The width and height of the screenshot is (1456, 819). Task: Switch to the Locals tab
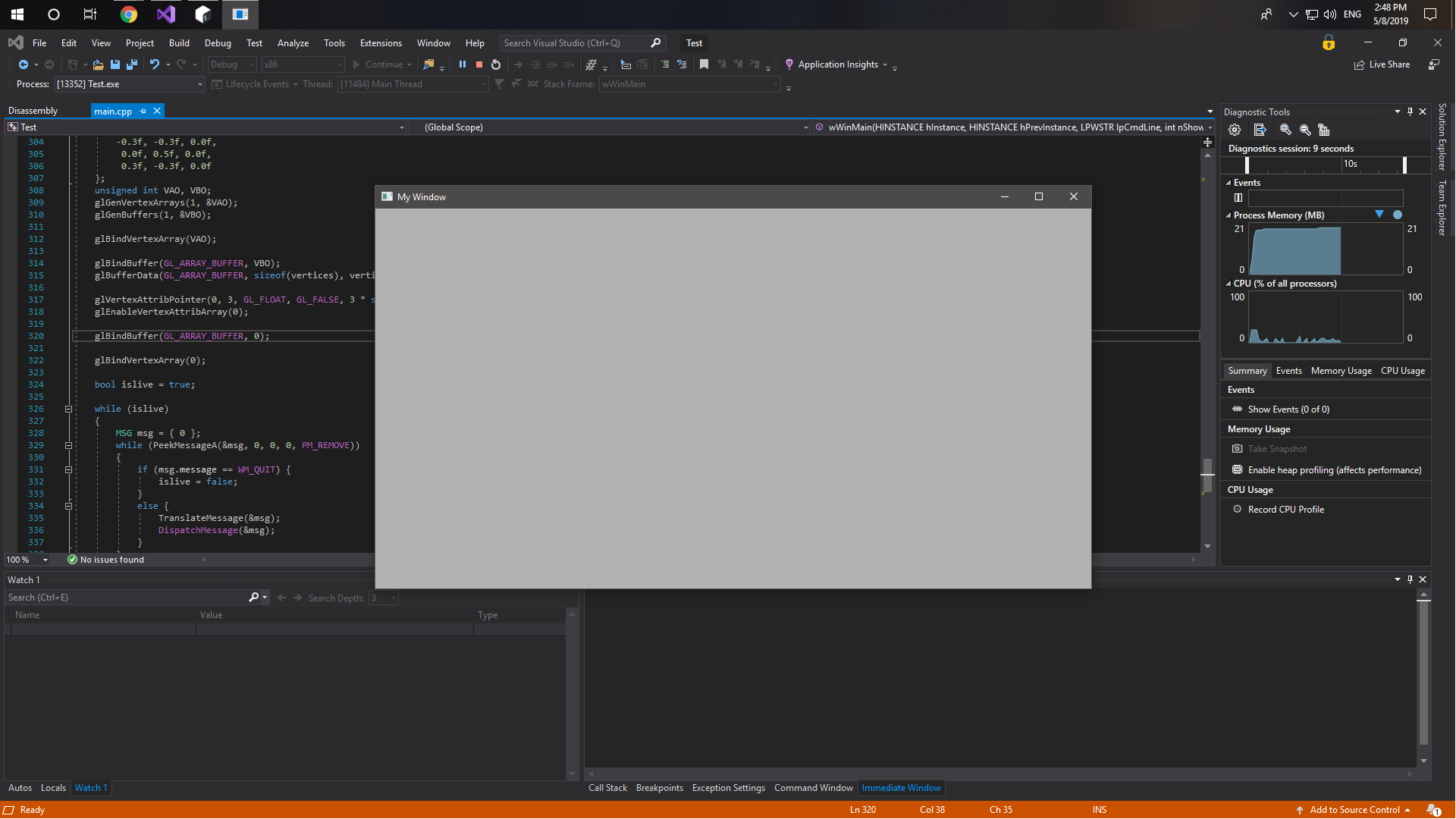[53, 789]
